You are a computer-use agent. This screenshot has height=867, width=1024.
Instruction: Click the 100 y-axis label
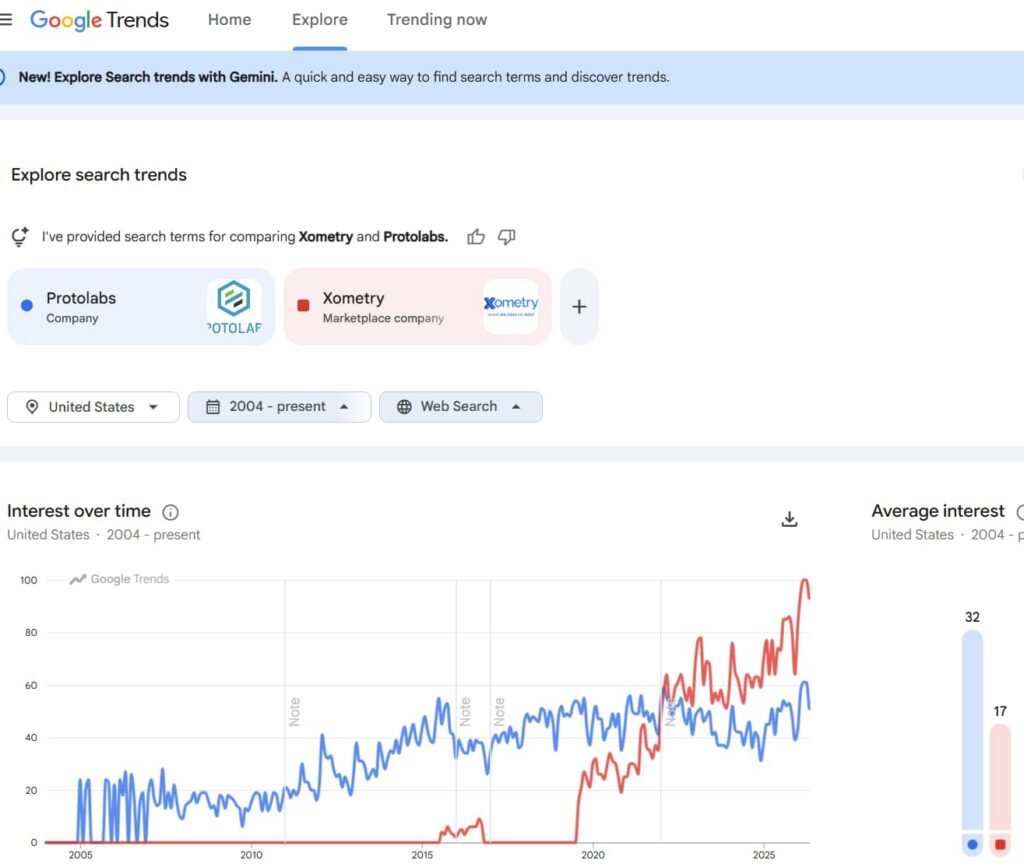tap(29, 580)
